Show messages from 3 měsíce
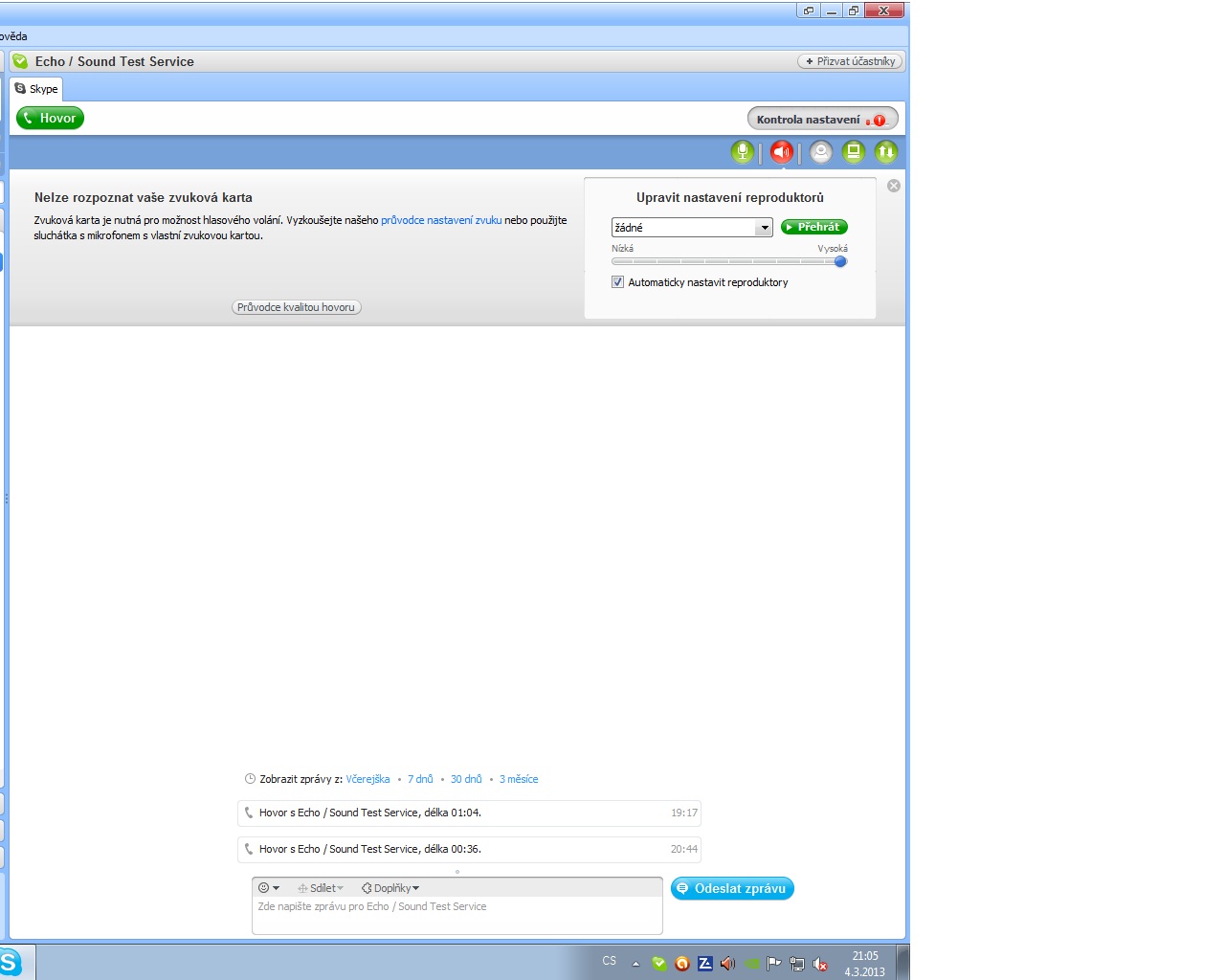This screenshot has width=1225, height=980. (519, 779)
